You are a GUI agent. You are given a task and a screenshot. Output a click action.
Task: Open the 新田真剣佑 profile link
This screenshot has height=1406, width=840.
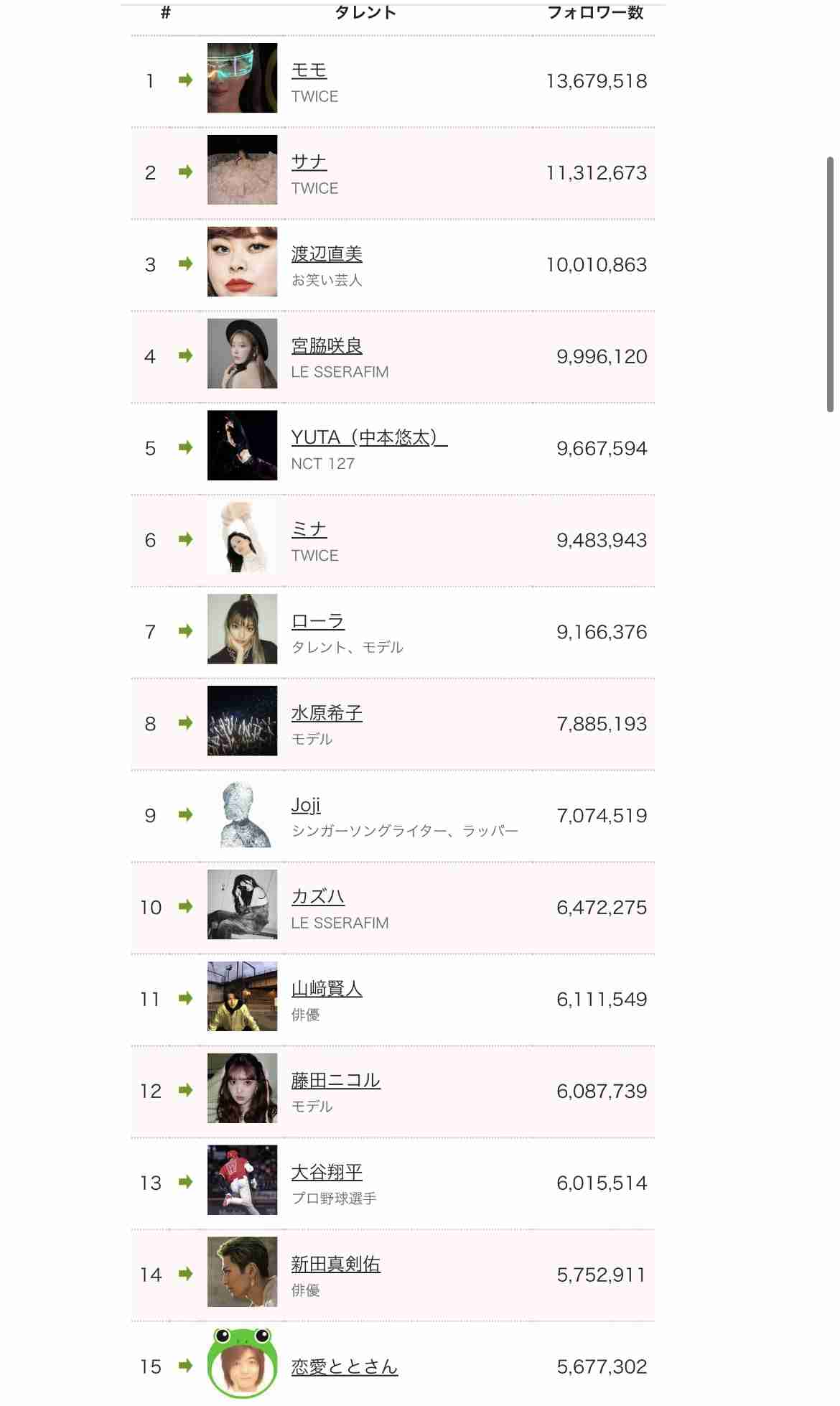tap(335, 1264)
